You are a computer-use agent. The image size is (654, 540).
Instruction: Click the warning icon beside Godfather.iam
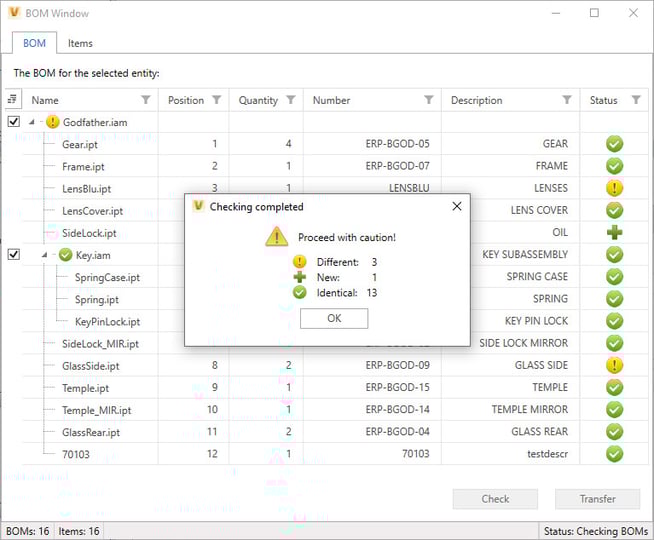click(53, 122)
